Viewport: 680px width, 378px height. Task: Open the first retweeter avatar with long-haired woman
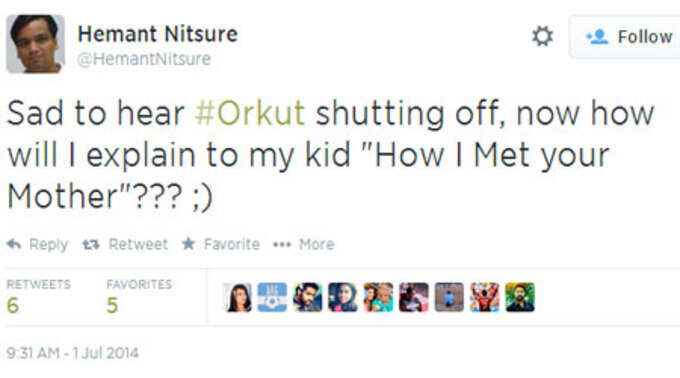pos(237,297)
